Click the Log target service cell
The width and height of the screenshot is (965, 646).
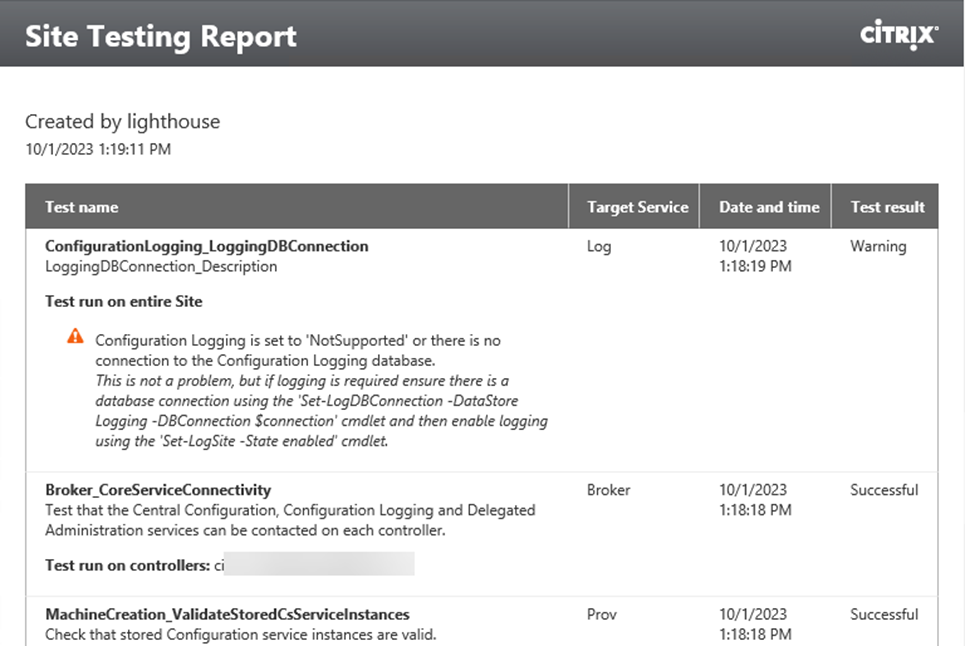599,247
